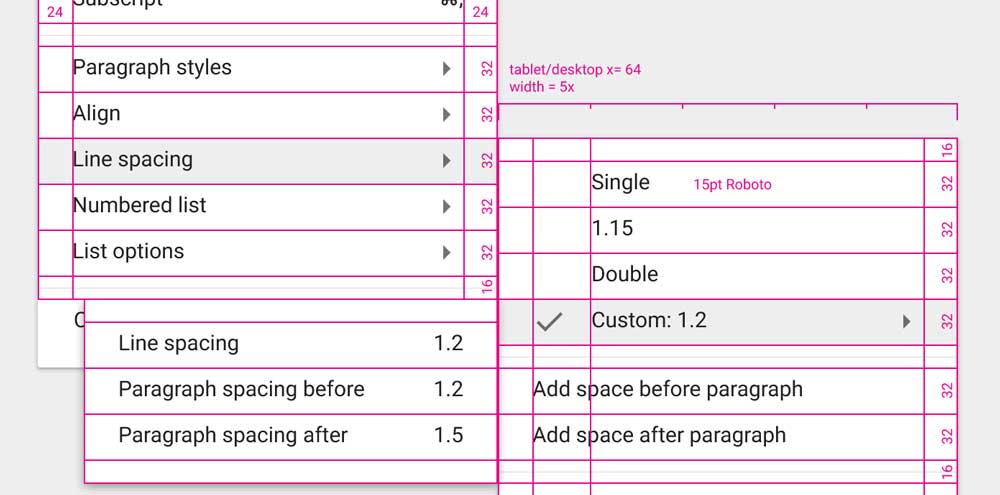Edit Paragraph spacing before value
The width and height of the screenshot is (1000, 495).
448,390
